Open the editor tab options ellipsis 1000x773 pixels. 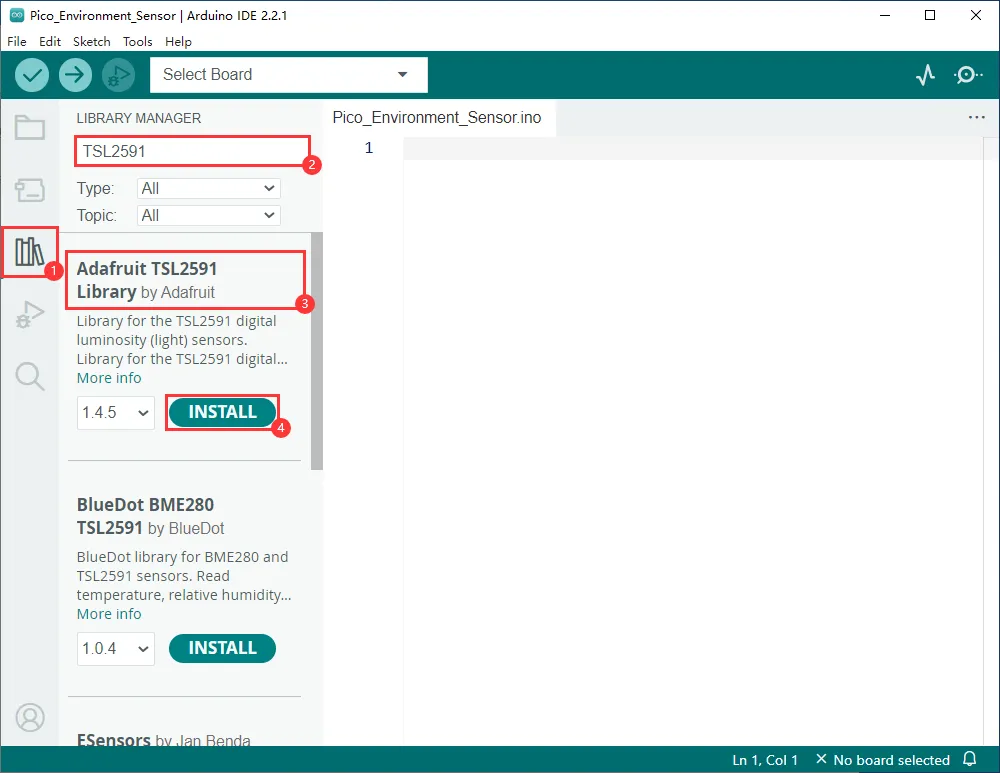click(976, 117)
